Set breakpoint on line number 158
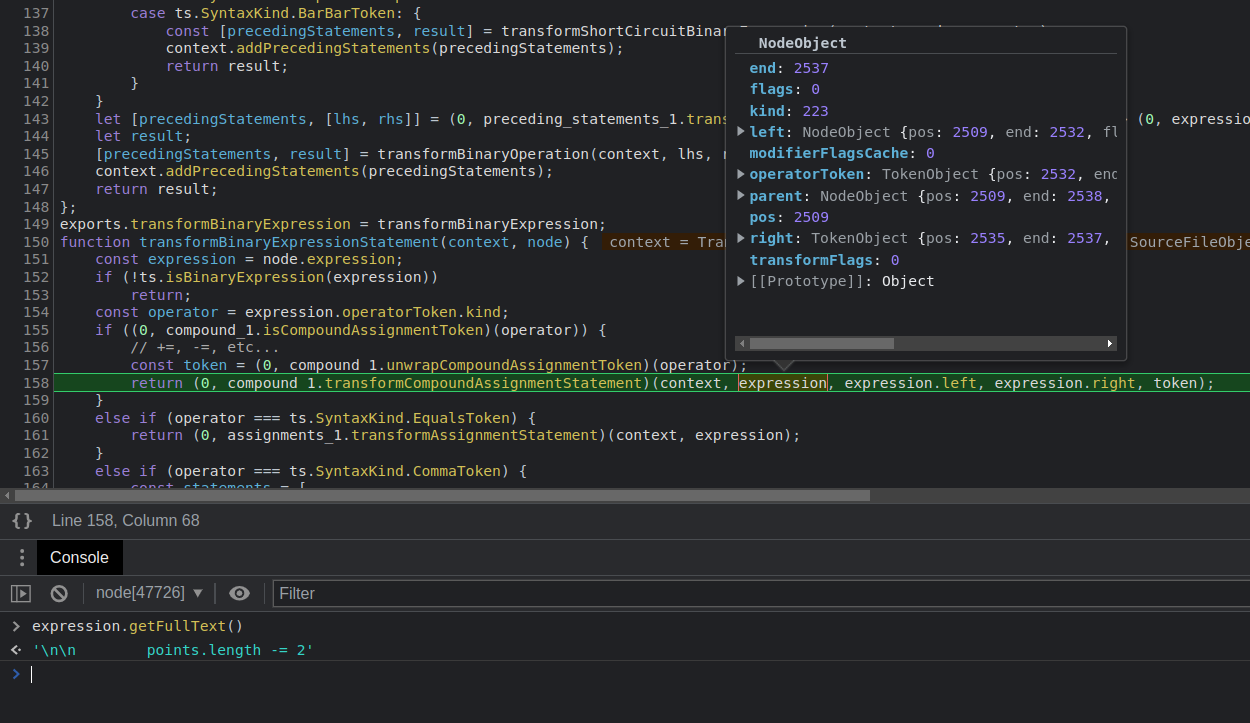The height and width of the screenshot is (723, 1250). (36, 383)
